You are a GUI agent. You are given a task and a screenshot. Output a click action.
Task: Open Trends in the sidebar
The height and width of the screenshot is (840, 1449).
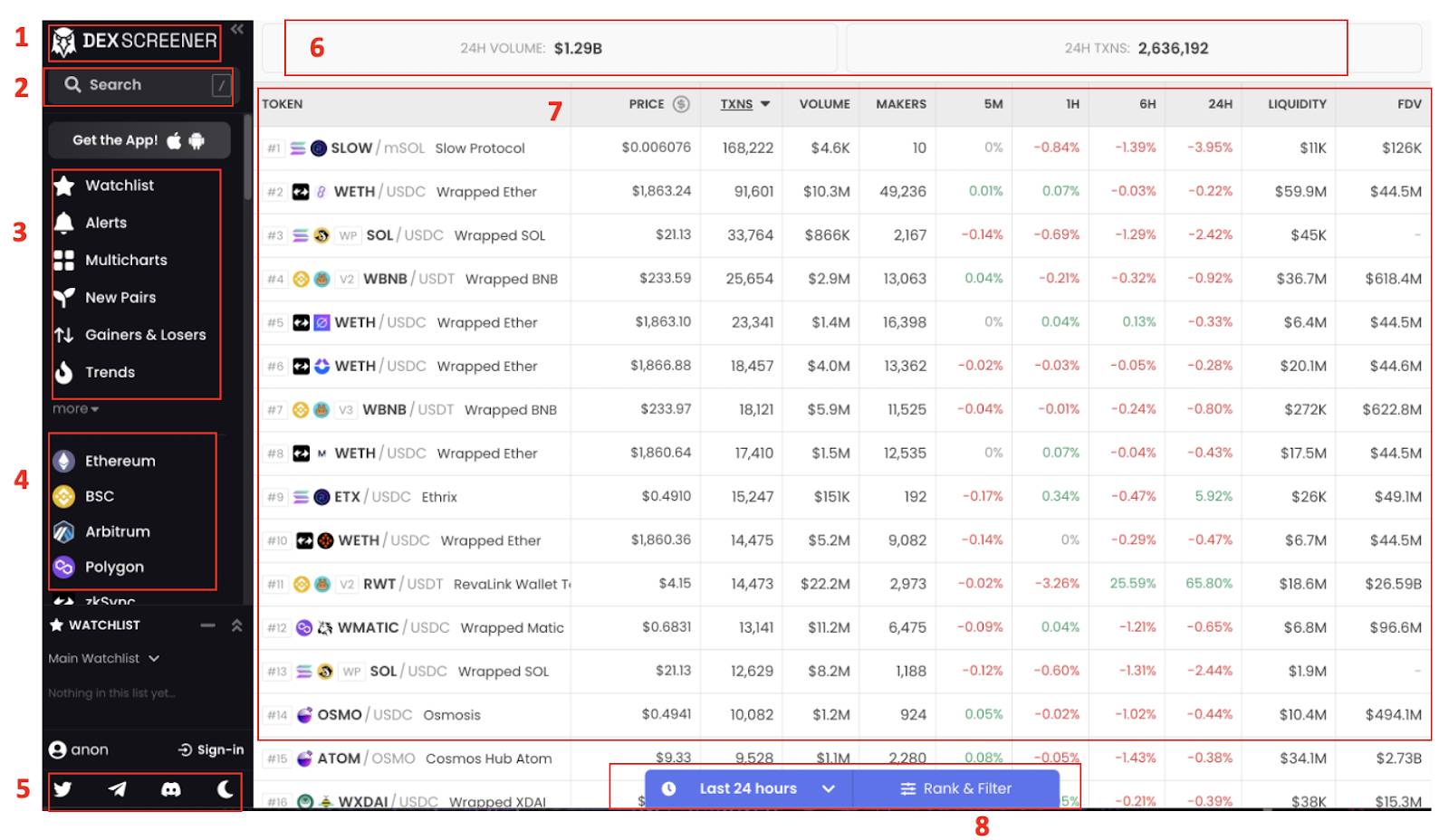coord(94,372)
